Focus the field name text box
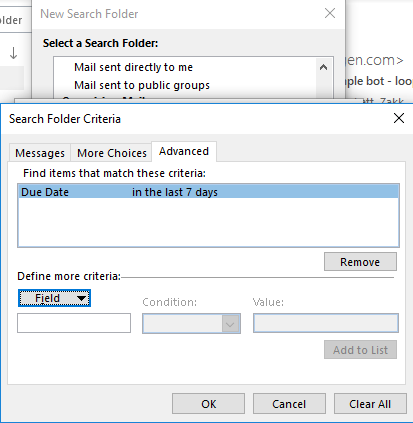 tap(74, 323)
